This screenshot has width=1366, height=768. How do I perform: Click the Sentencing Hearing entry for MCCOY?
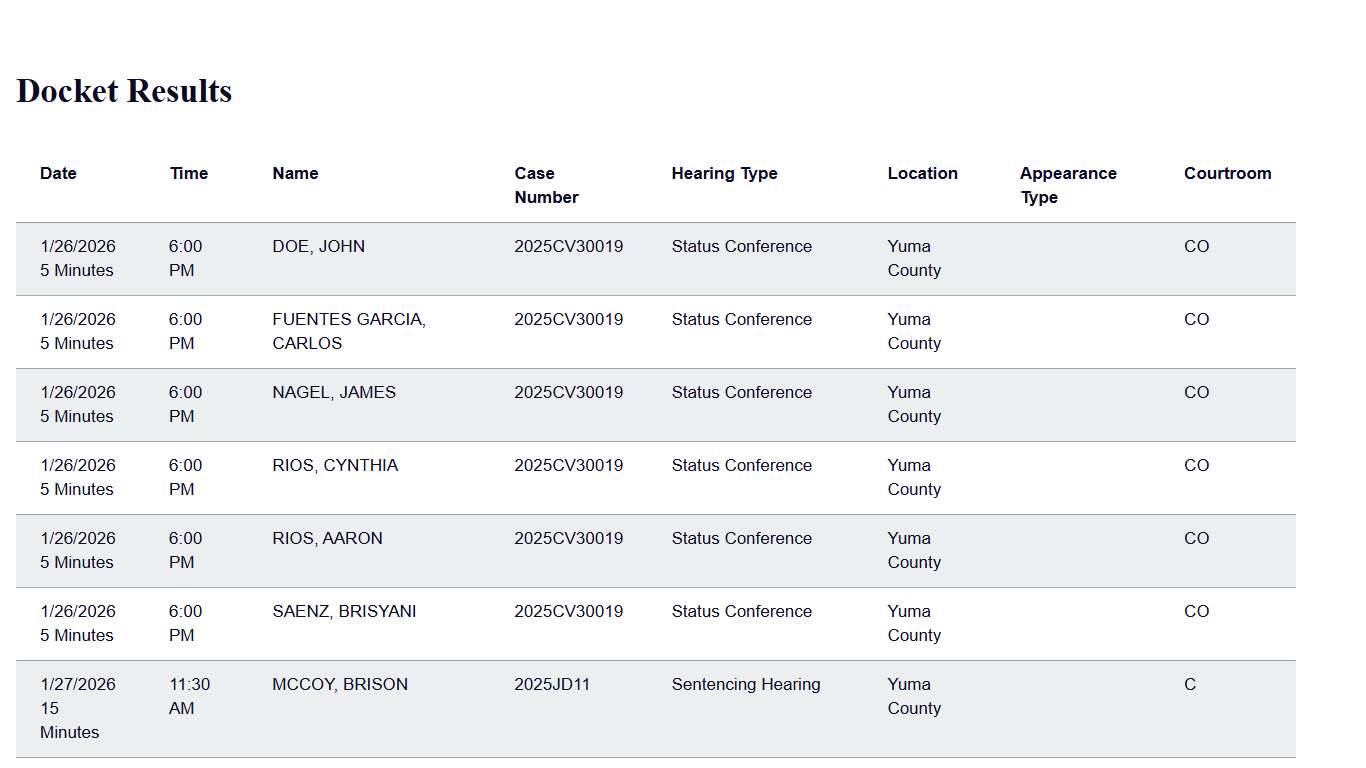click(745, 684)
